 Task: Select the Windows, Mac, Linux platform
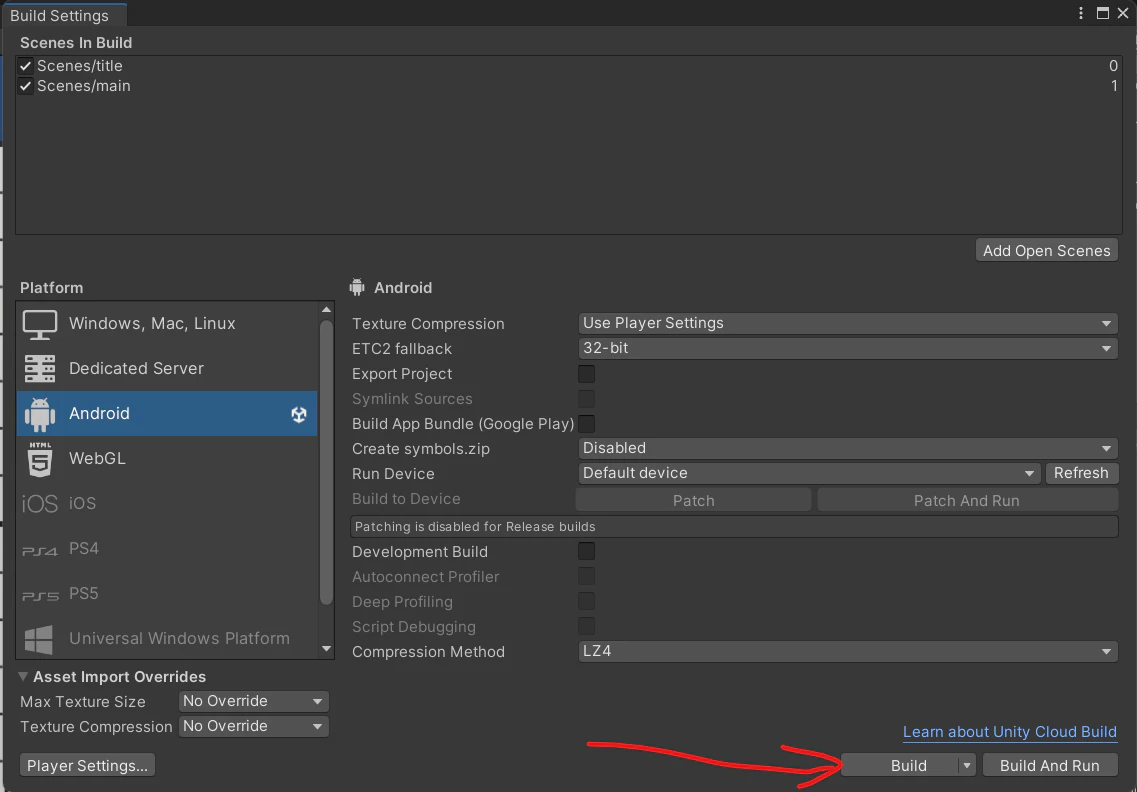[x=167, y=324]
